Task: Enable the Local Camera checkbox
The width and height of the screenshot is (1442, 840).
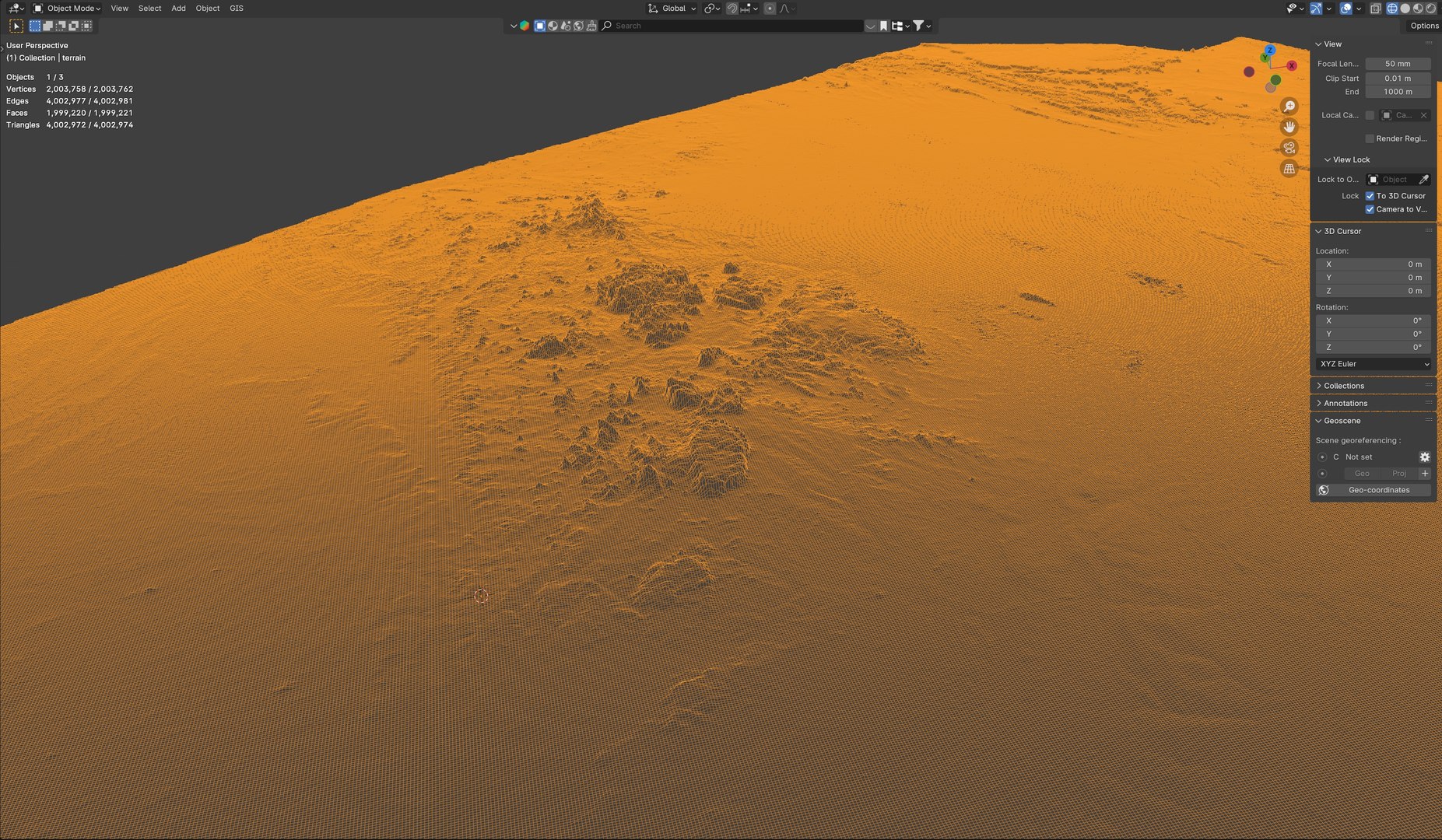Action: (1370, 115)
